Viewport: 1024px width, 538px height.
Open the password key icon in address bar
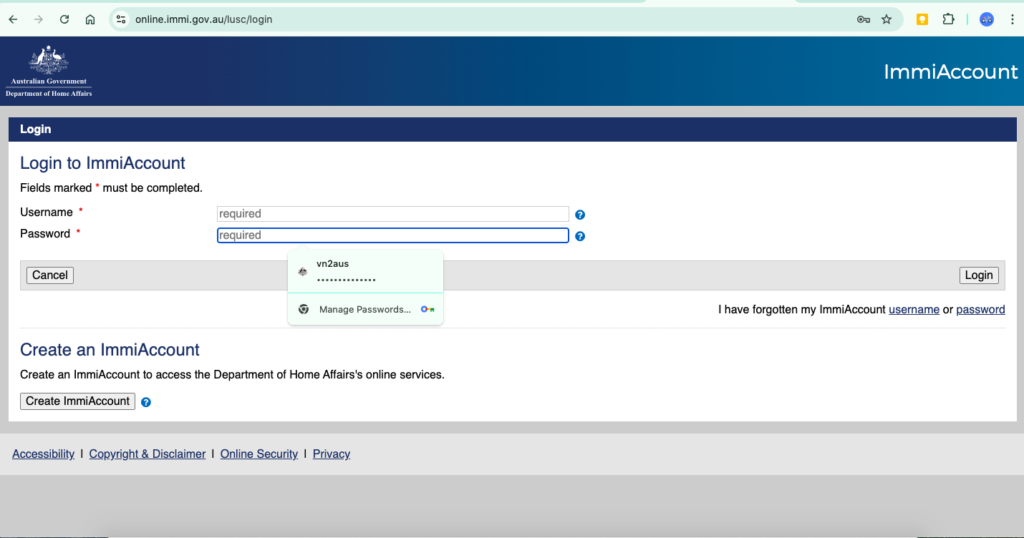(x=863, y=19)
